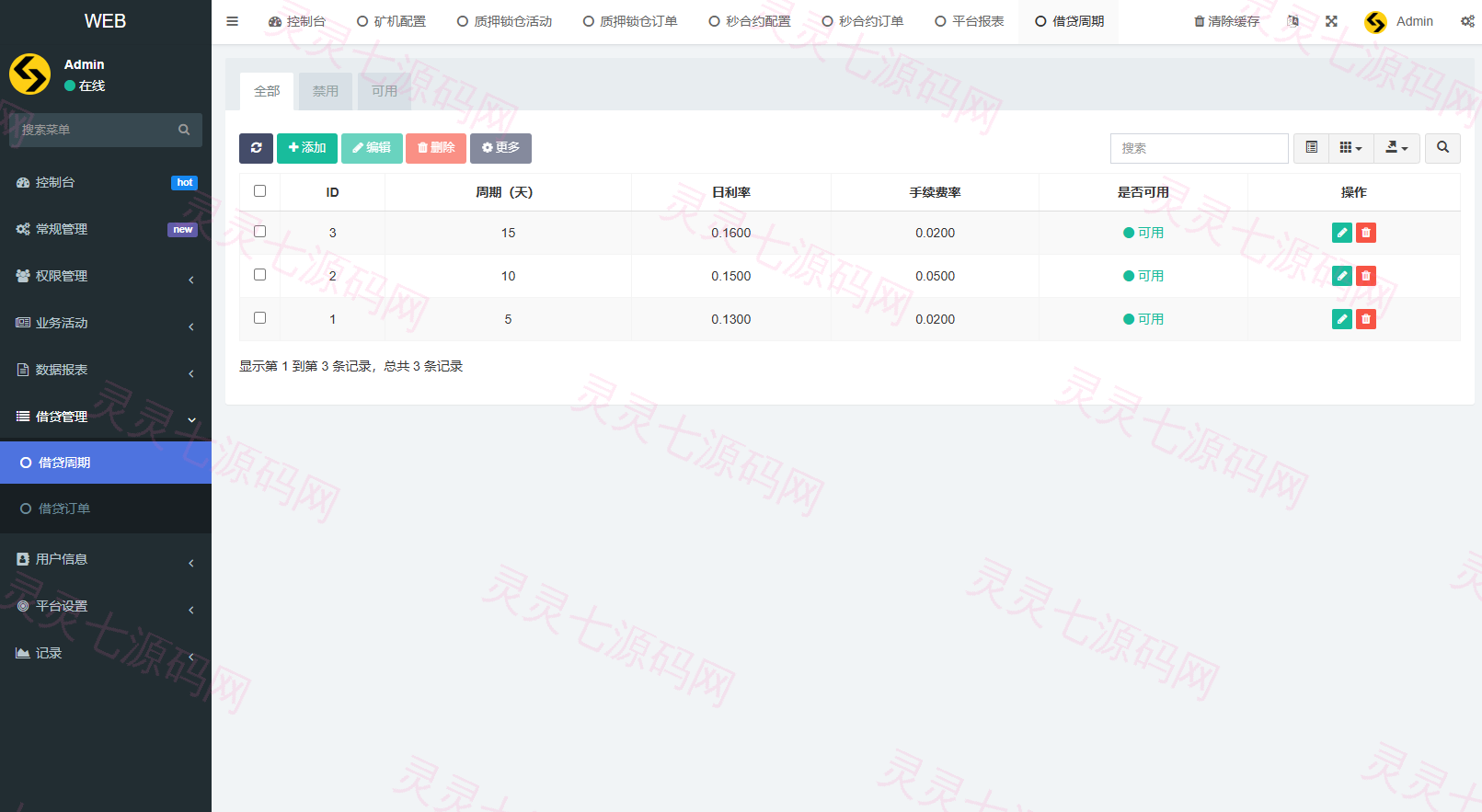Viewport: 1482px width, 812px height.
Task: Open the 平台报表 top tab
Action: tap(969, 21)
